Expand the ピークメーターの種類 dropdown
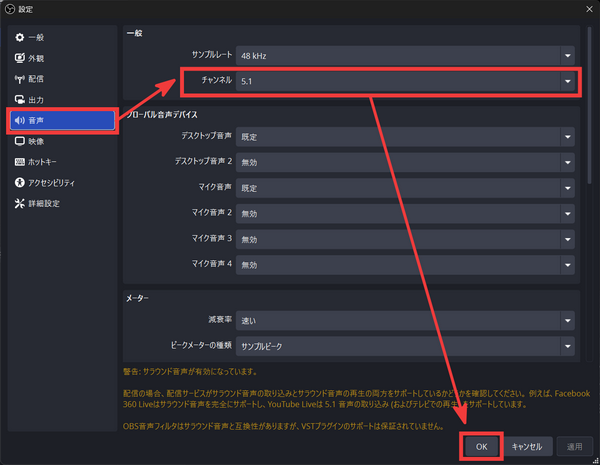600x465 pixels. [x=405, y=346]
